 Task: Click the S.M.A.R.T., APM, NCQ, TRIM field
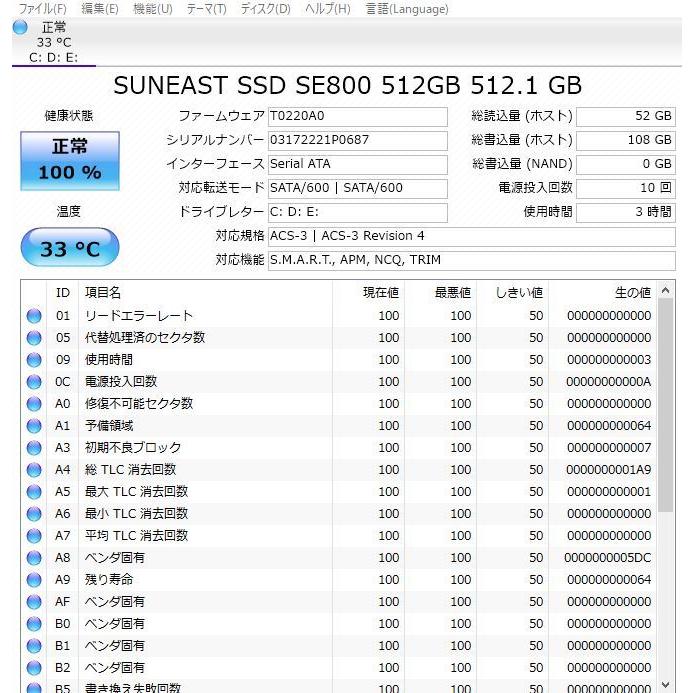pos(472,260)
